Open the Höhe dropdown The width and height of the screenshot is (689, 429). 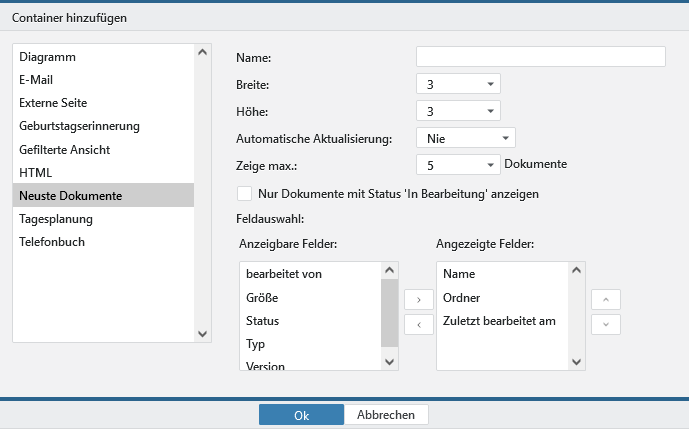click(458, 111)
